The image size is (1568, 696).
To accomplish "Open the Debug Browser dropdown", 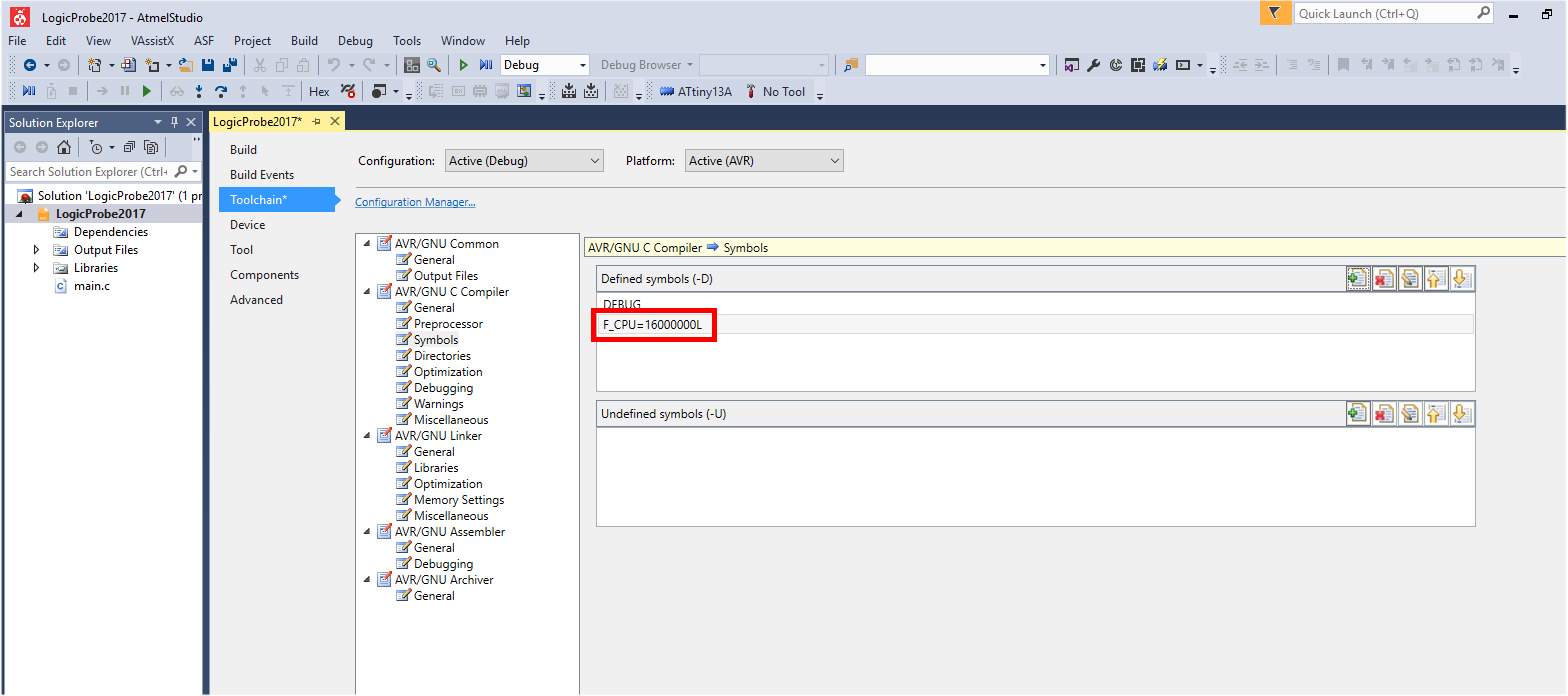I will point(646,65).
